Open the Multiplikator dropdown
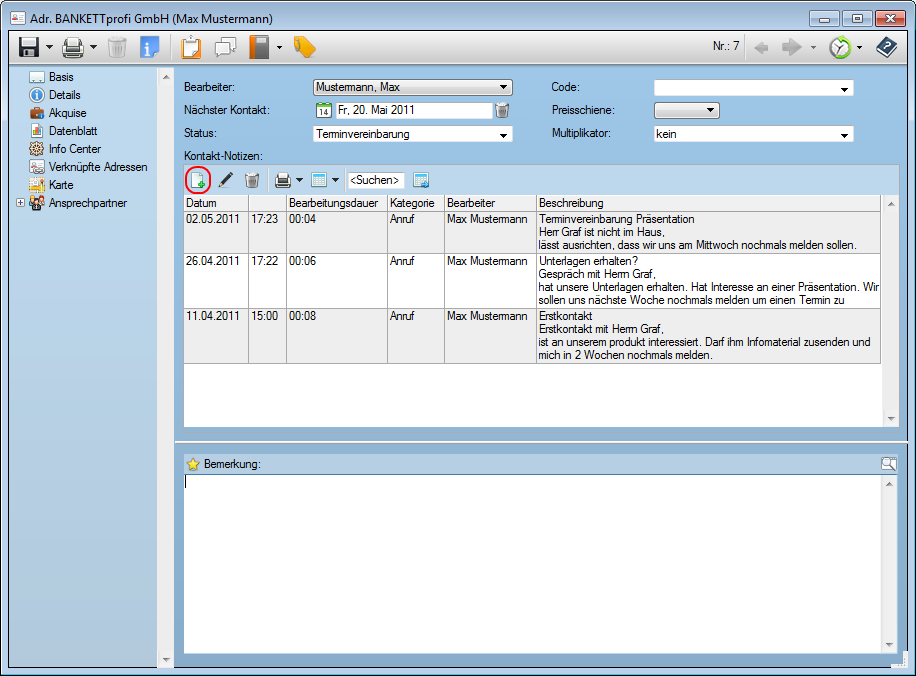The width and height of the screenshot is (916, 676). click(845, 134)
